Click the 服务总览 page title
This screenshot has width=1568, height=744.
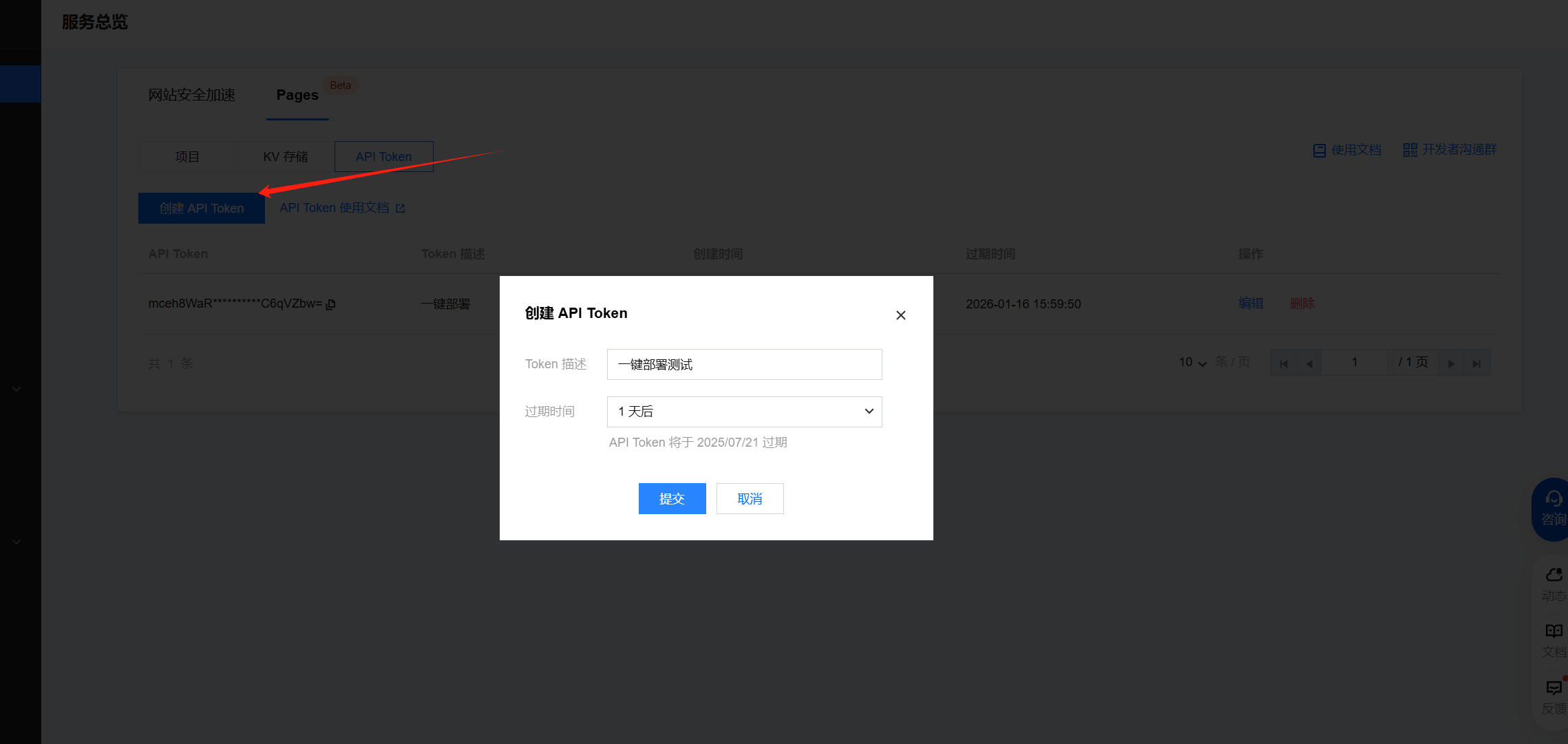[x=95, y=22]
